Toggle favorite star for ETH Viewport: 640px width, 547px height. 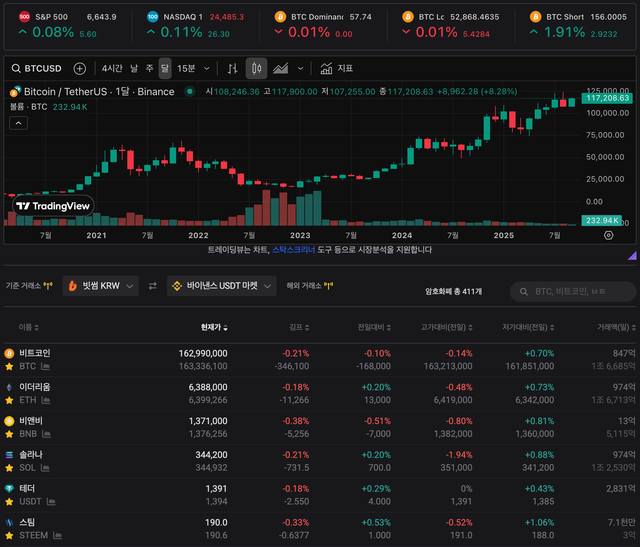[x=9, y=400]
